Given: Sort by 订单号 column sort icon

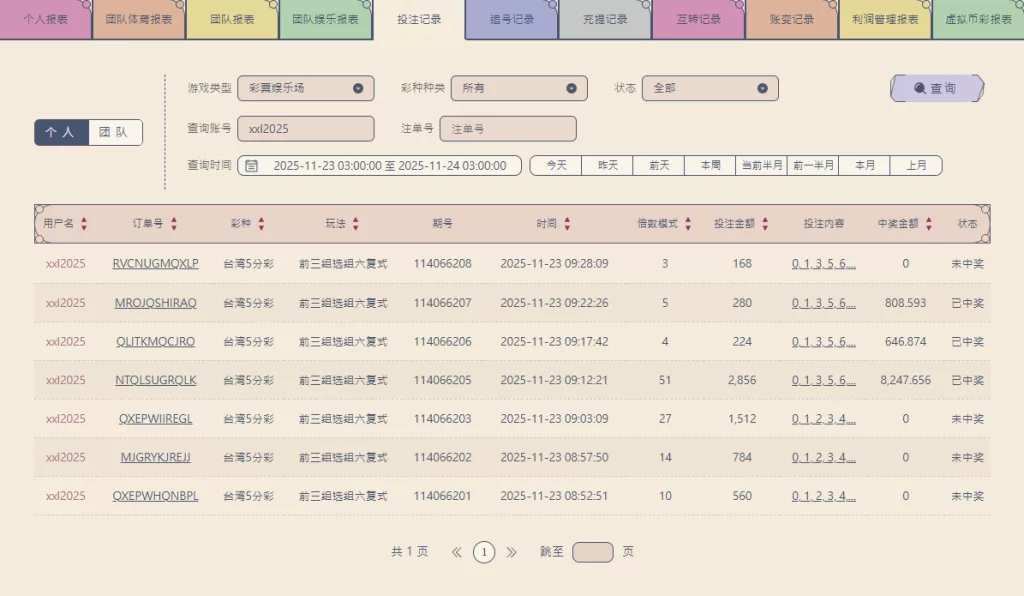Looking at the screenshot, I should 174,224.
